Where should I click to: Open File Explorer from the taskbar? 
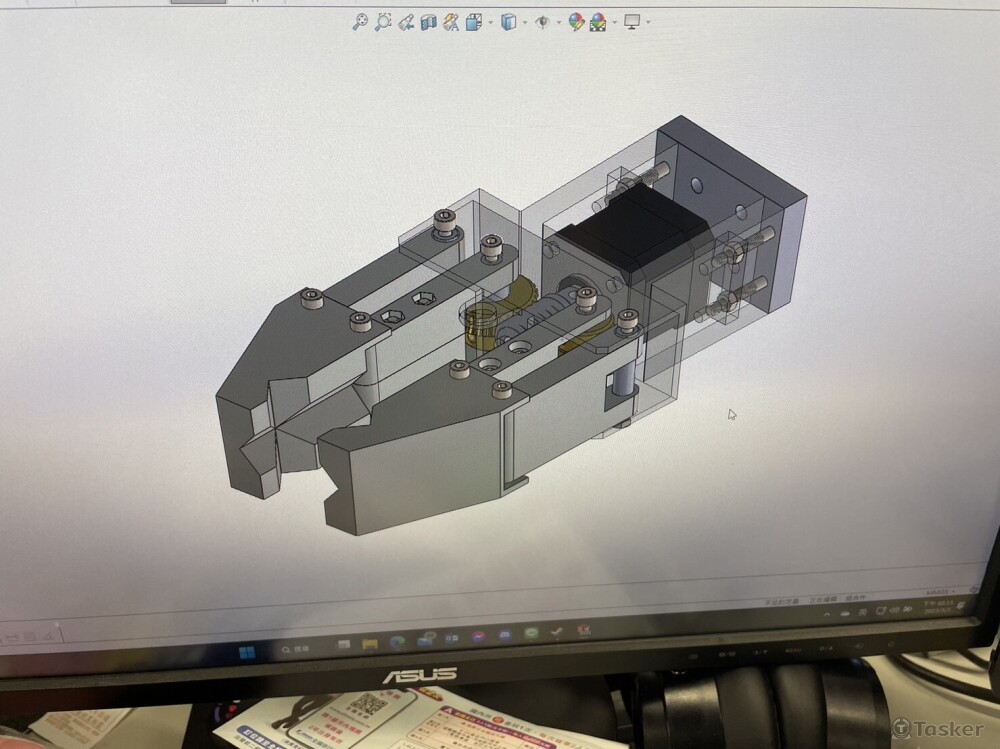[x=369, y=644]
